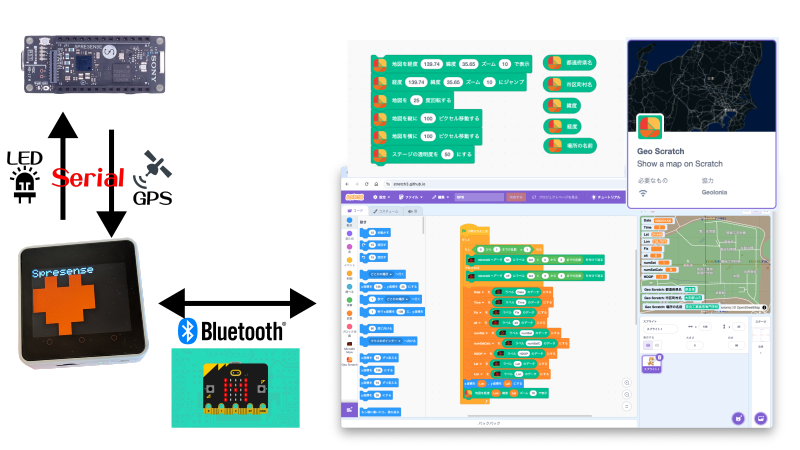Select the light-blue Sensing (調べる) category
Viewport: 800px width, 450px height.
pyautogui.click(x=349, y=288)
